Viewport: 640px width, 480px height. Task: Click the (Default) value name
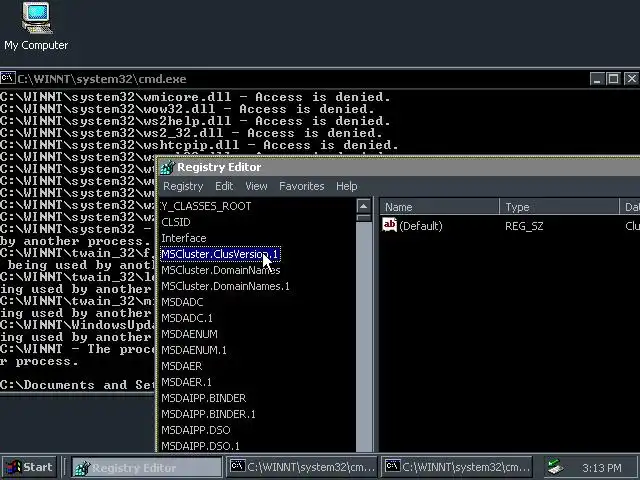pyautogui.click(x=421, y=226)
